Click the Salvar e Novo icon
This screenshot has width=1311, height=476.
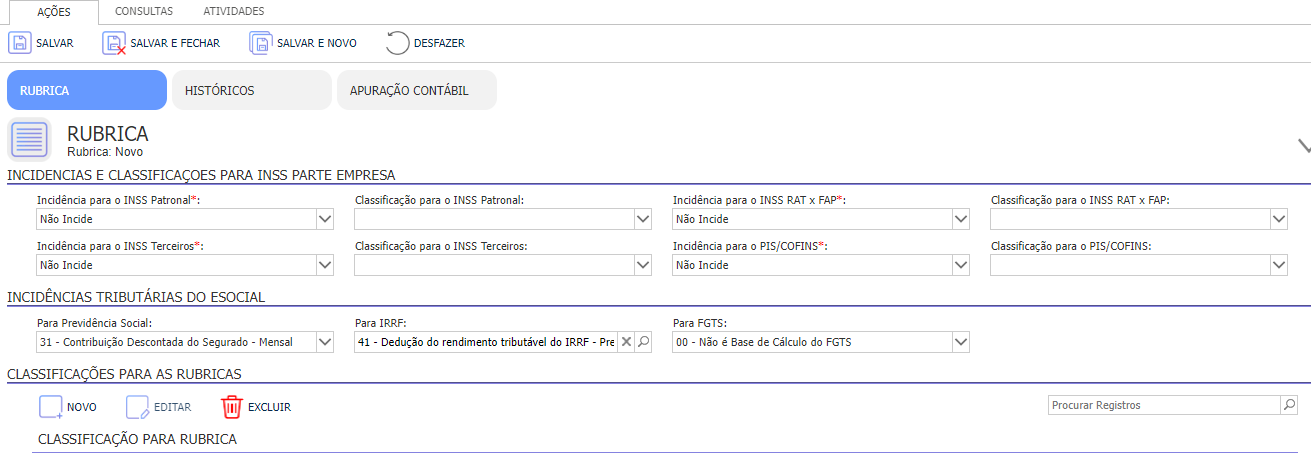[261, 43]
